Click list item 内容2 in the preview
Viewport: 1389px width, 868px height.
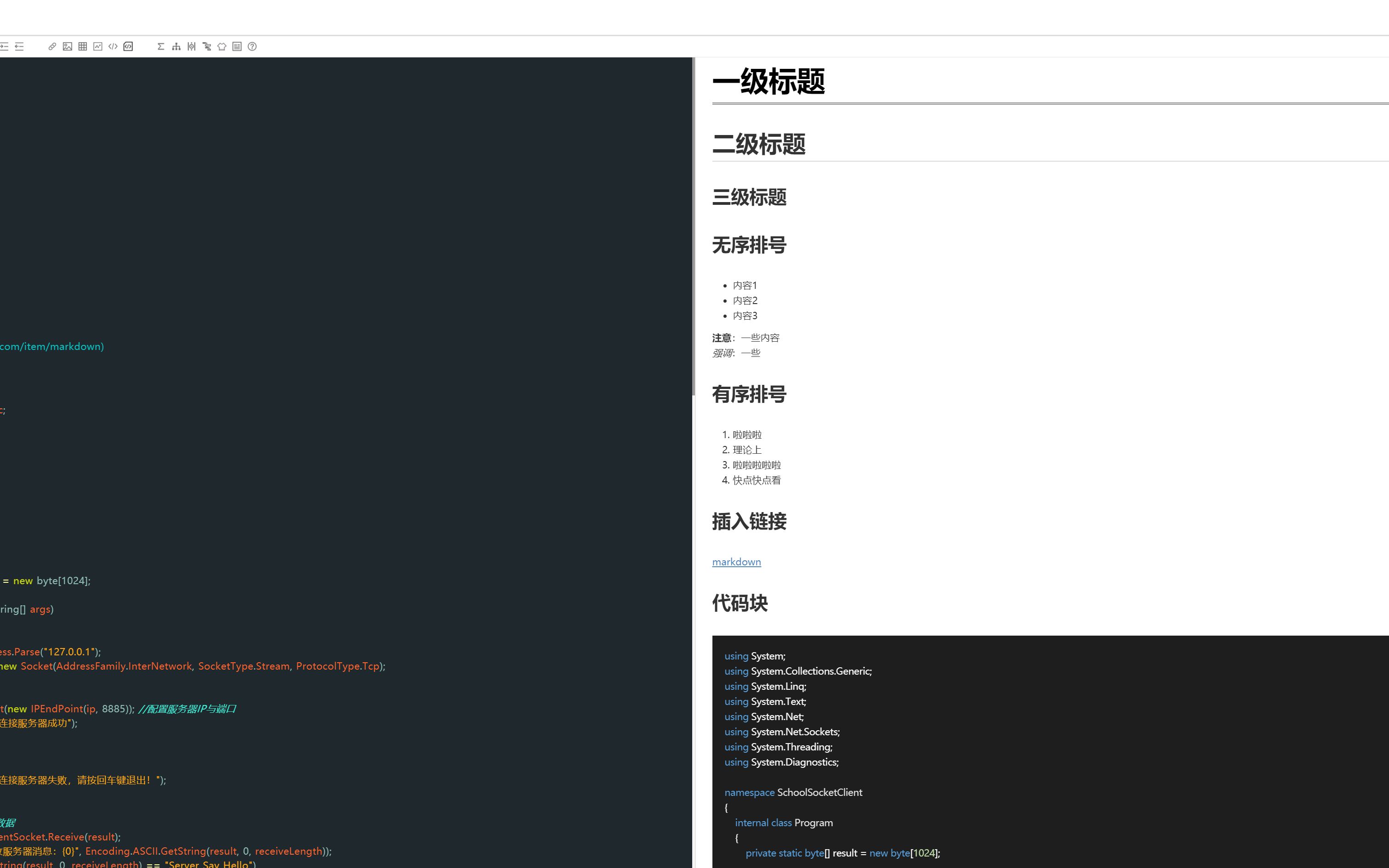[745, 301]
